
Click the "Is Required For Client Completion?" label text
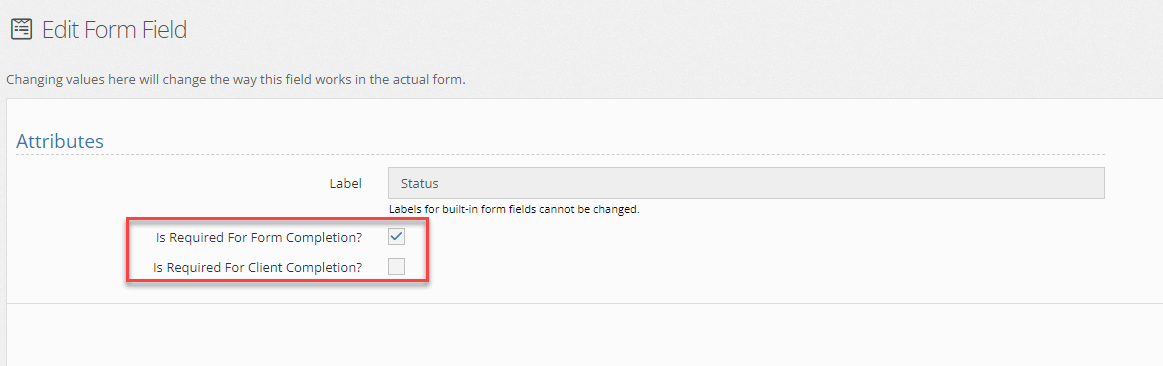click(258, 267)
